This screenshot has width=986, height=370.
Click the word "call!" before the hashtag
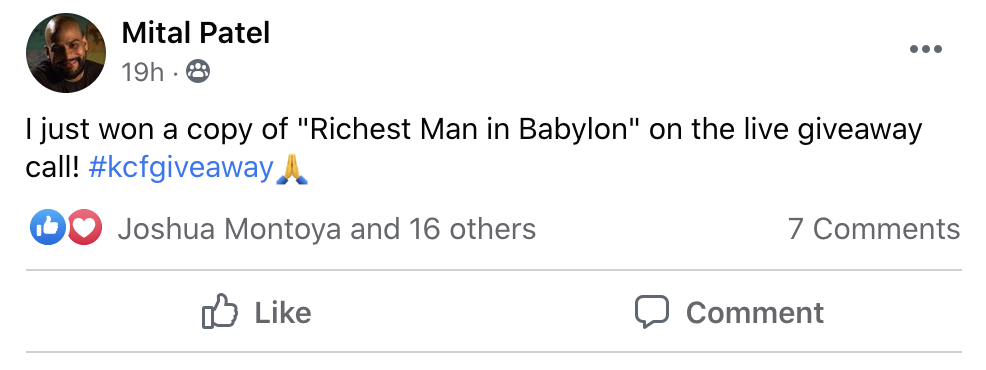(x=53, y=169)
